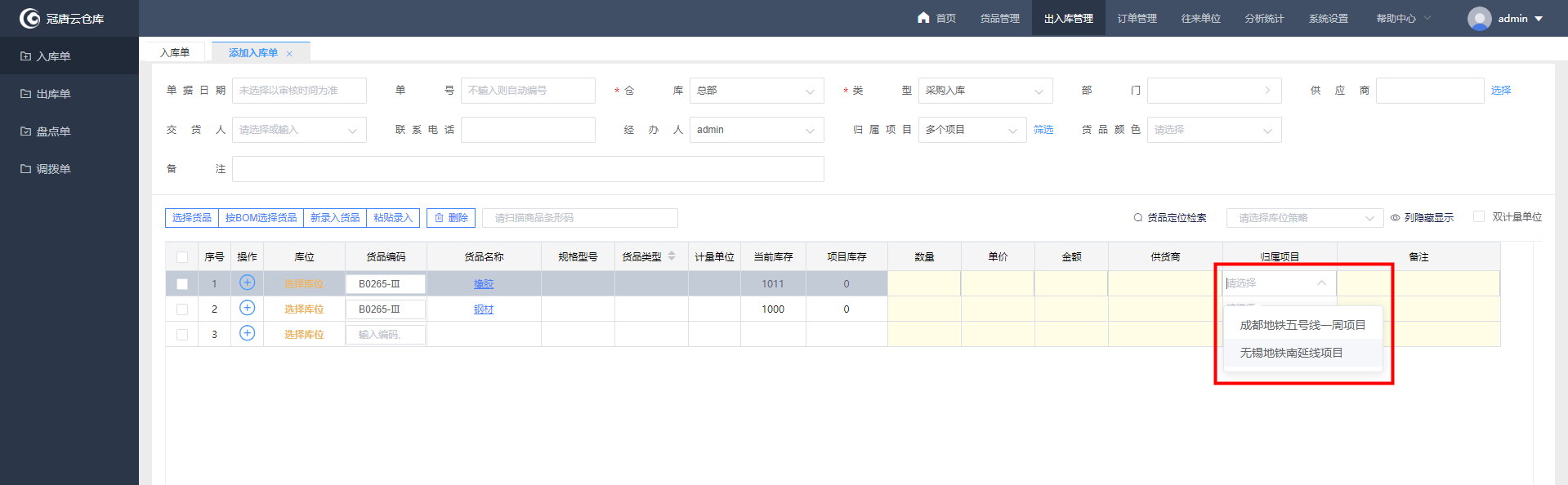The width and height of the screenshot is (1568, 485).
Task: Click the plus icon in row 2
Action: pyautogui.click(x=247, y=308)
